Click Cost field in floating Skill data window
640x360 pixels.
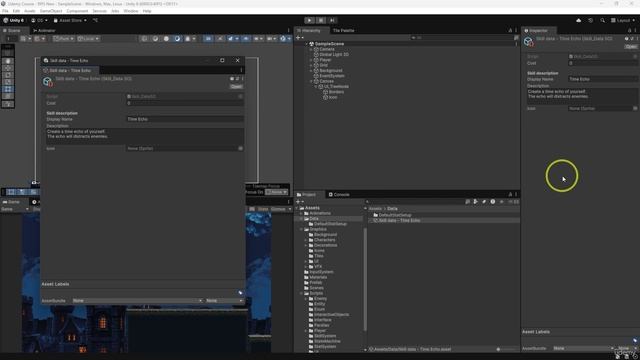[x=185, y=103]
